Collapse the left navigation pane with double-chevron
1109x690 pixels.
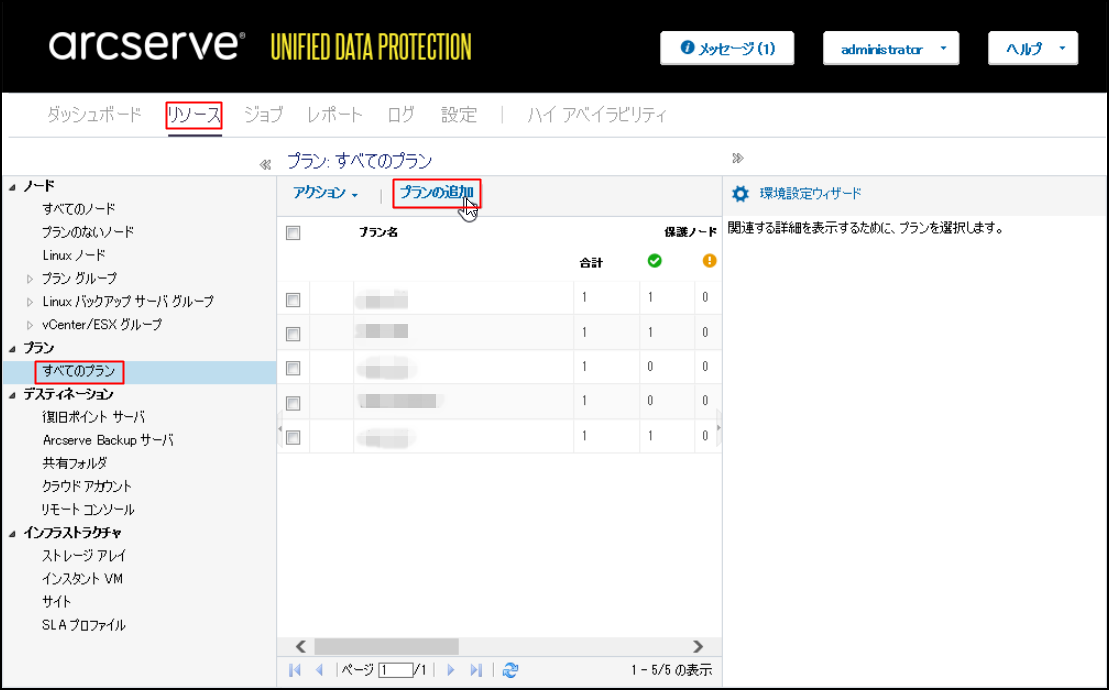(x=265, y=165)
